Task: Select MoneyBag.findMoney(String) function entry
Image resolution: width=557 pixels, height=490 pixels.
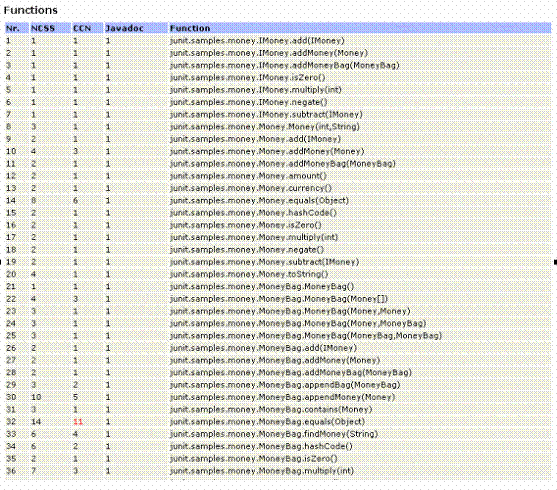Action: pyautogui.click(x=274, y=434)
